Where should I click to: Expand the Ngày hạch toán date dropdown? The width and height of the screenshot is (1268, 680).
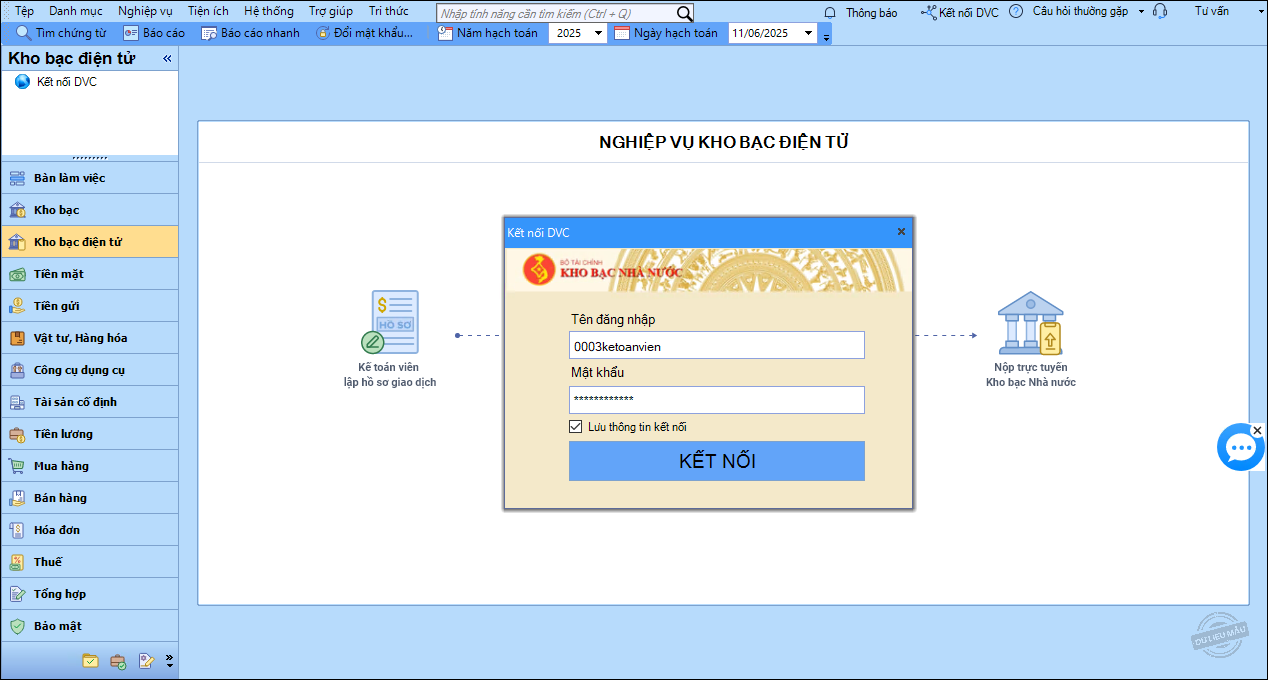[809, 33]
